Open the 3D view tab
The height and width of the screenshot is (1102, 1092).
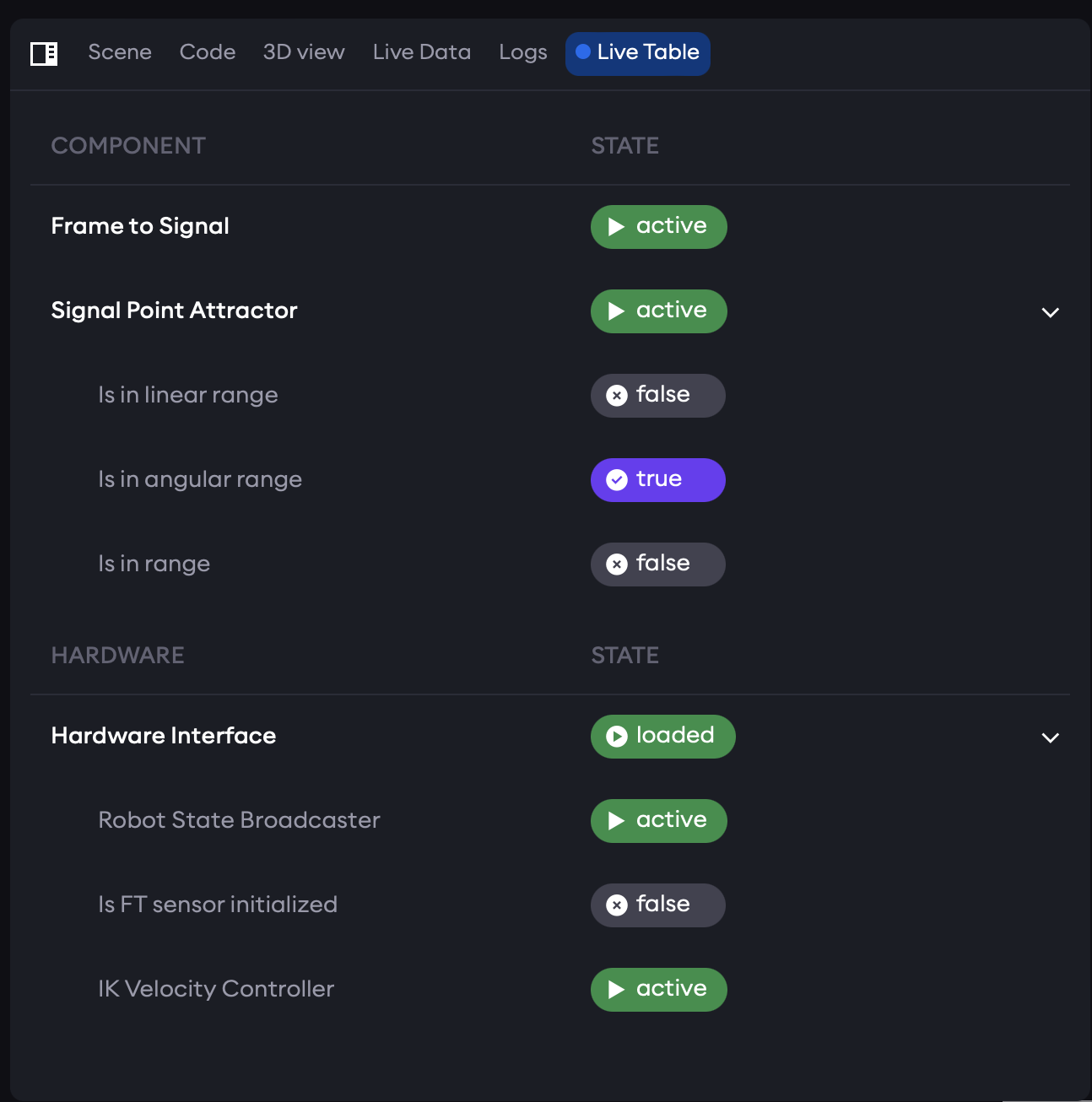pos(304,52)
